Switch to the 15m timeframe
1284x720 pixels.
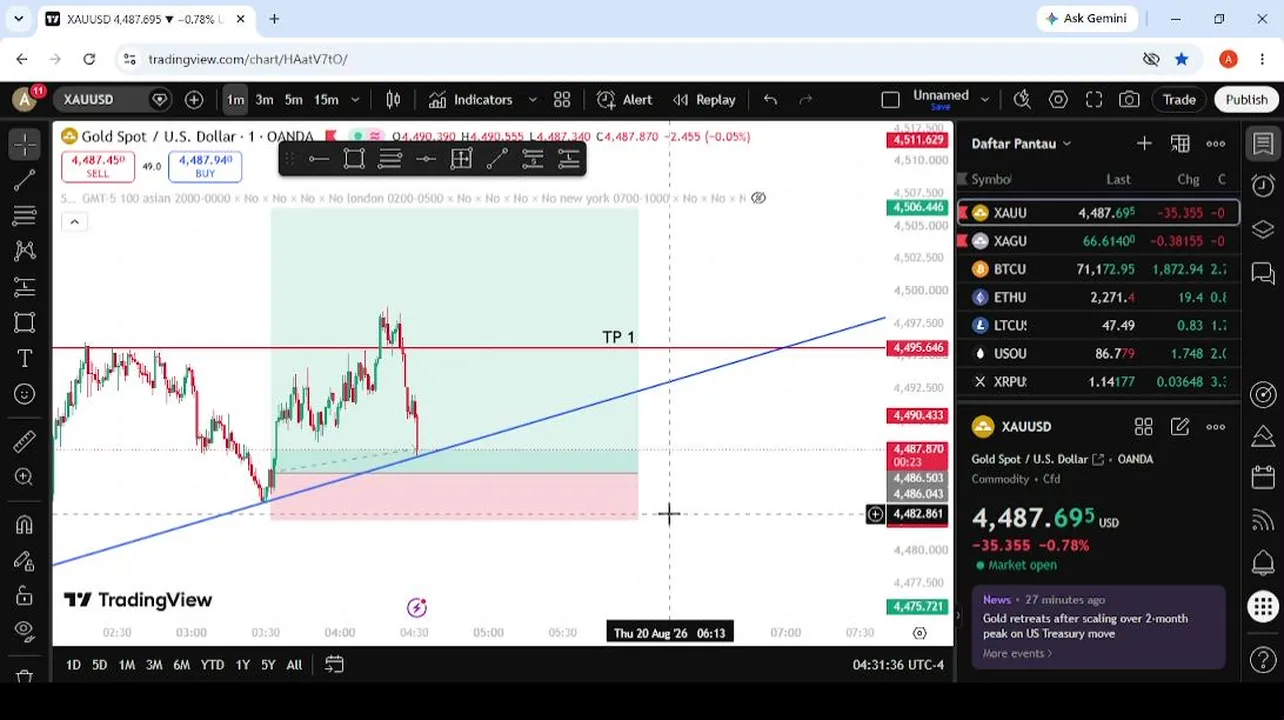coord(326,99)
